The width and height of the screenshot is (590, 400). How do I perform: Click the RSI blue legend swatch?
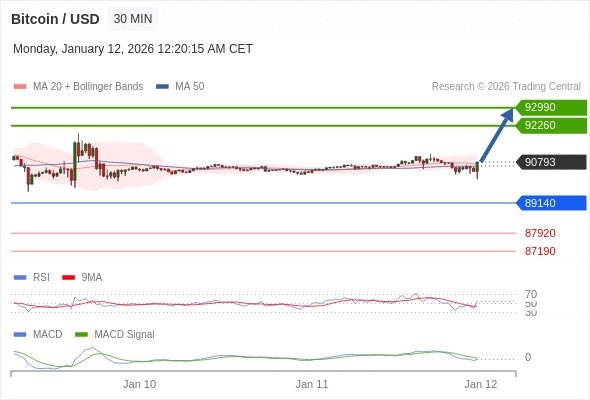20,278
